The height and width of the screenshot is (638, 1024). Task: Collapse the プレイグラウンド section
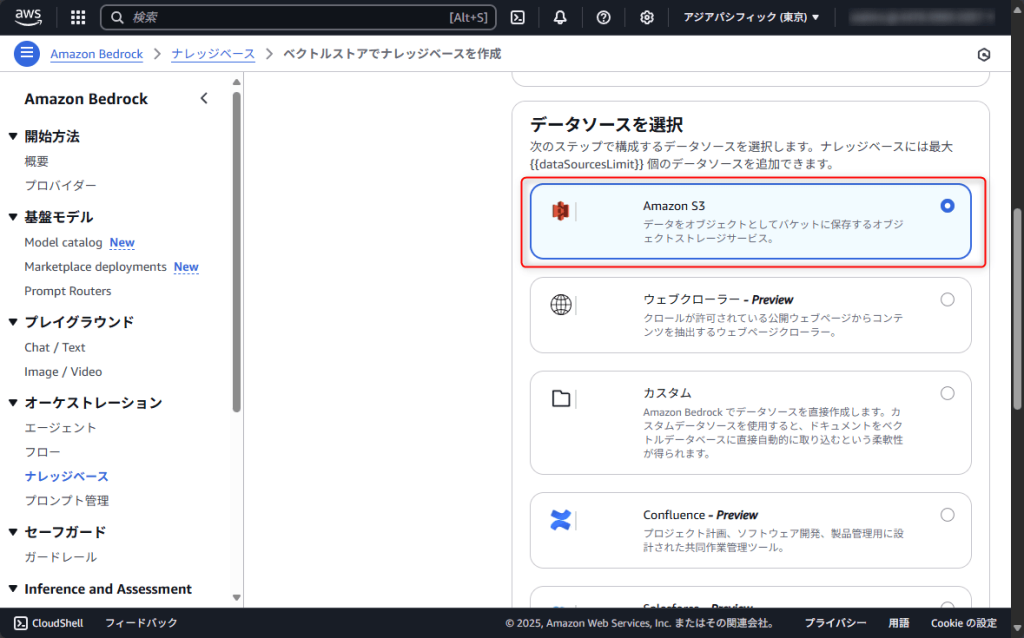pyautogui.click(x=12, y=322)
